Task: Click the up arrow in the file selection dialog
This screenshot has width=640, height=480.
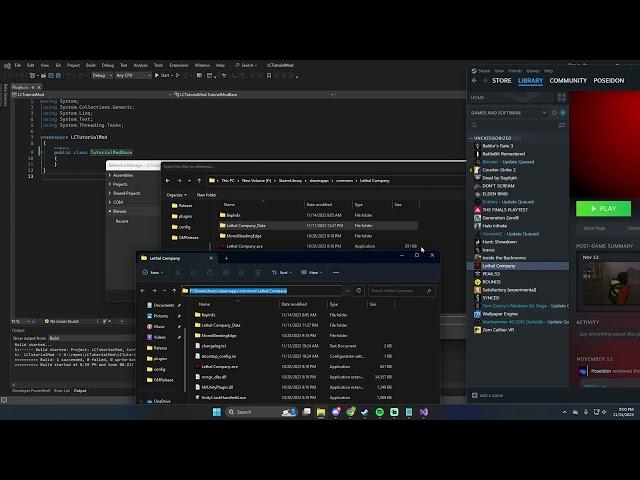Action: 199,180
